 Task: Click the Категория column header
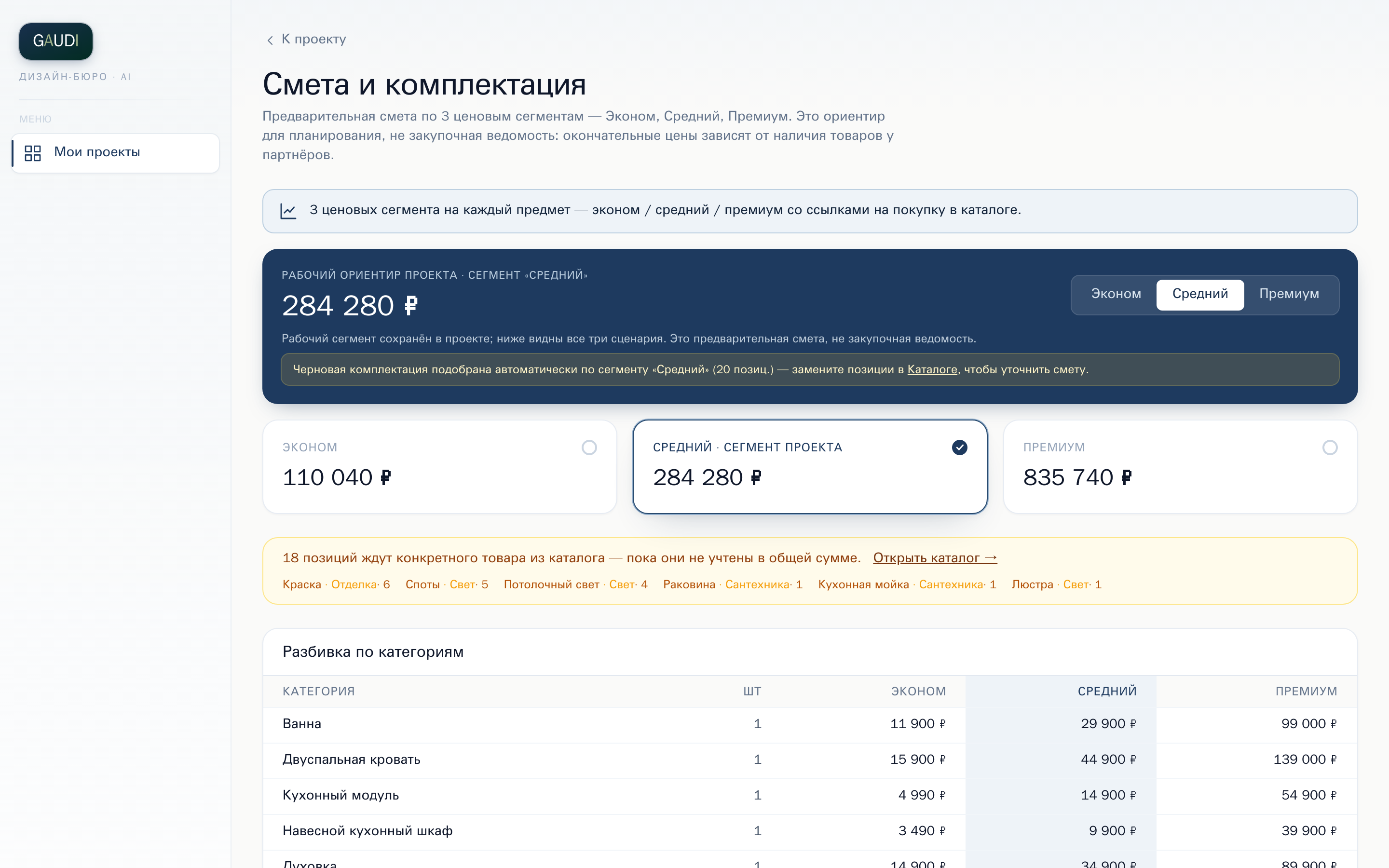pos(318,692)
